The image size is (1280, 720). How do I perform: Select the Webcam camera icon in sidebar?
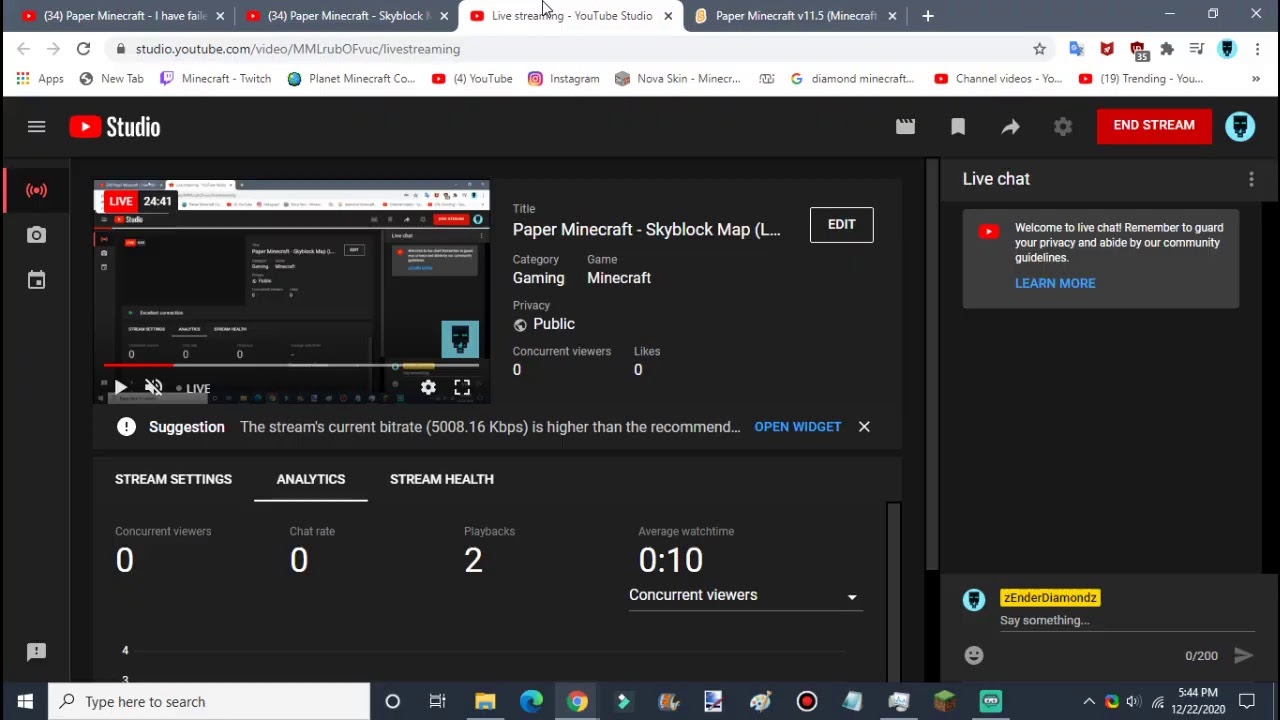tap(36, 235)
